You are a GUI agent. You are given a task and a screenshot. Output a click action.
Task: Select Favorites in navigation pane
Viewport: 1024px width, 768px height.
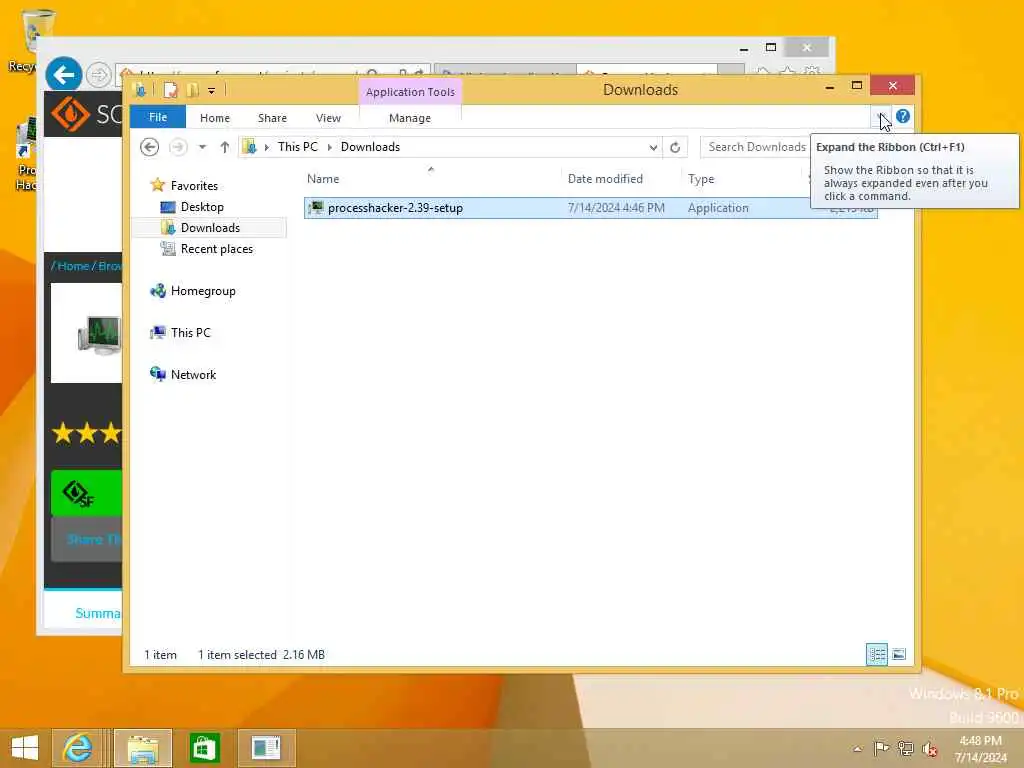[x=194, y=186]
